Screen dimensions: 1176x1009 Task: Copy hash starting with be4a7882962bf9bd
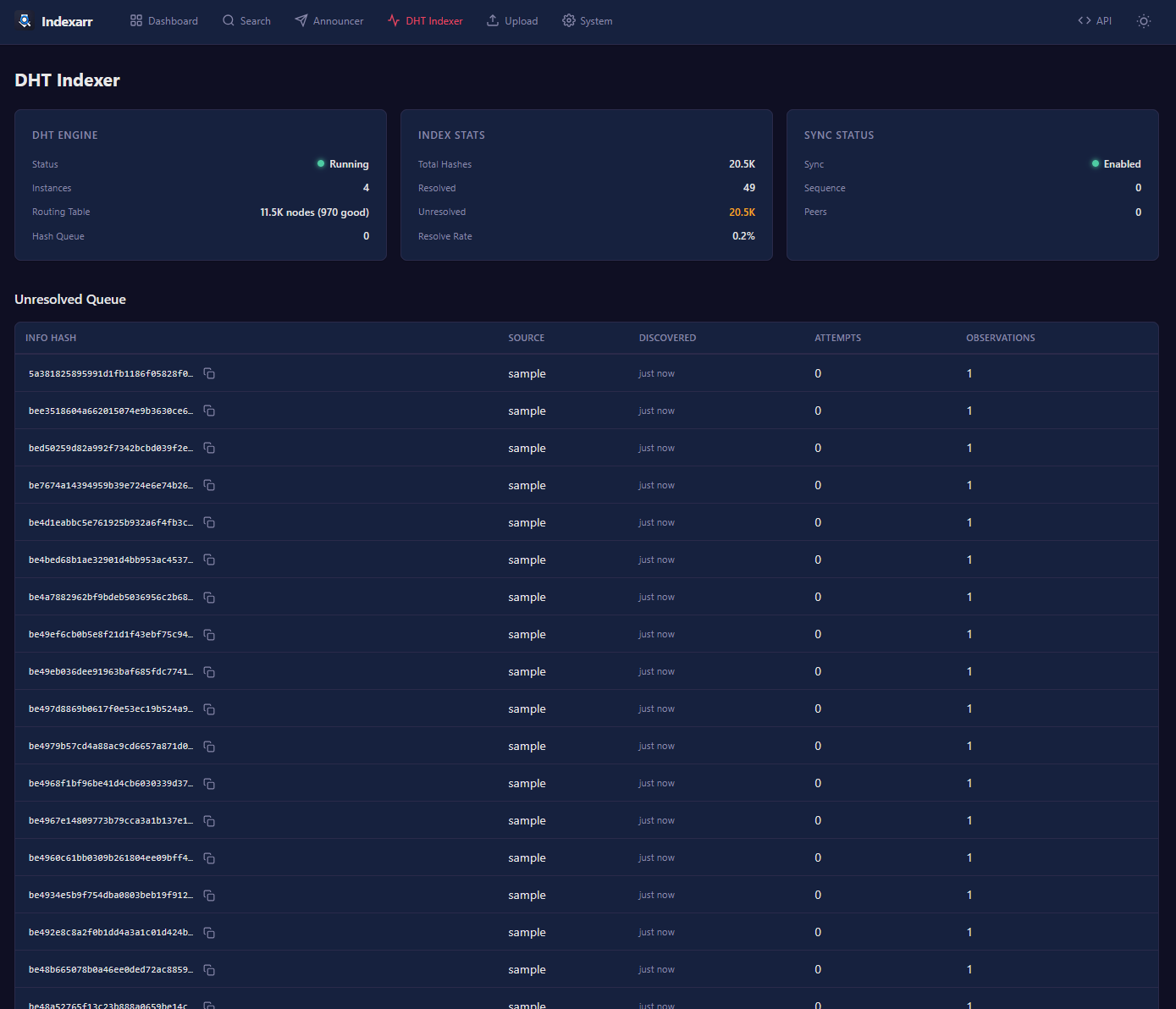(209, 598)
